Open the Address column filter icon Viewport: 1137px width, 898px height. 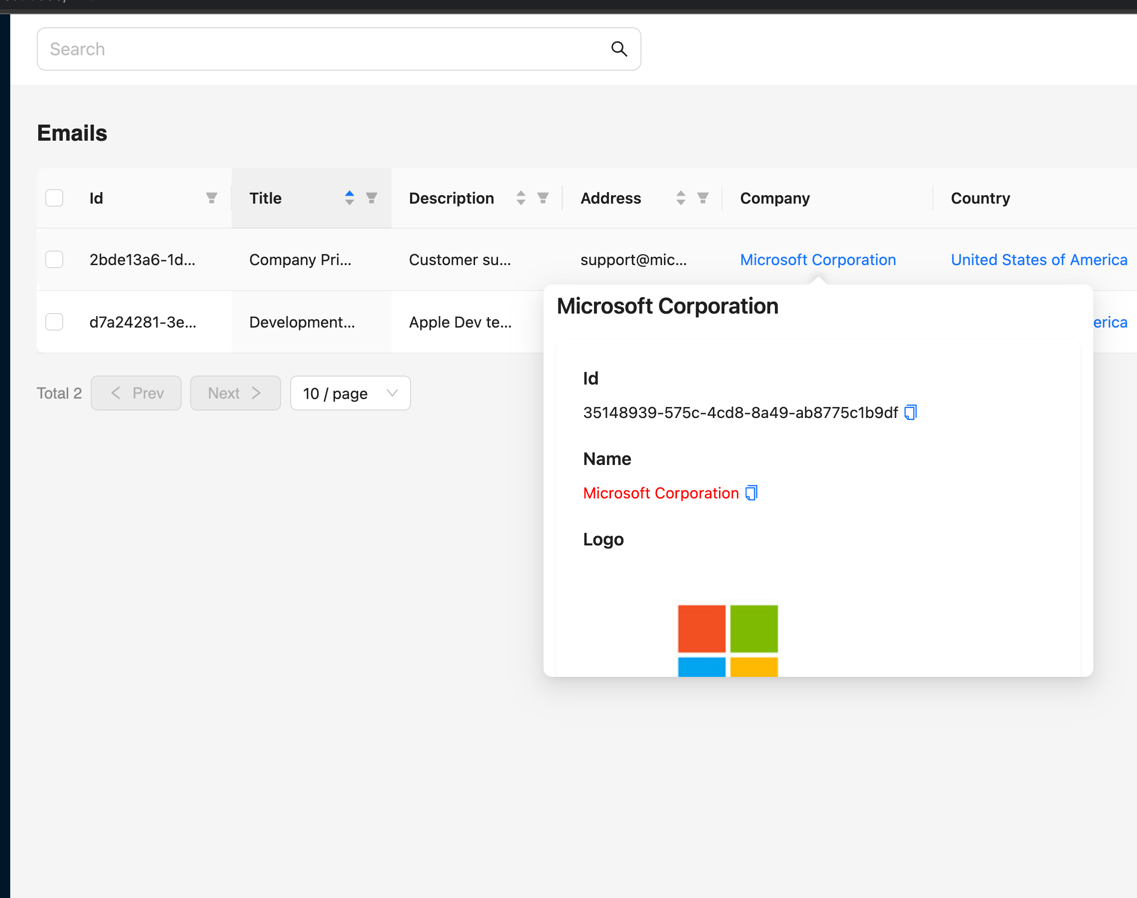(703, 198)
